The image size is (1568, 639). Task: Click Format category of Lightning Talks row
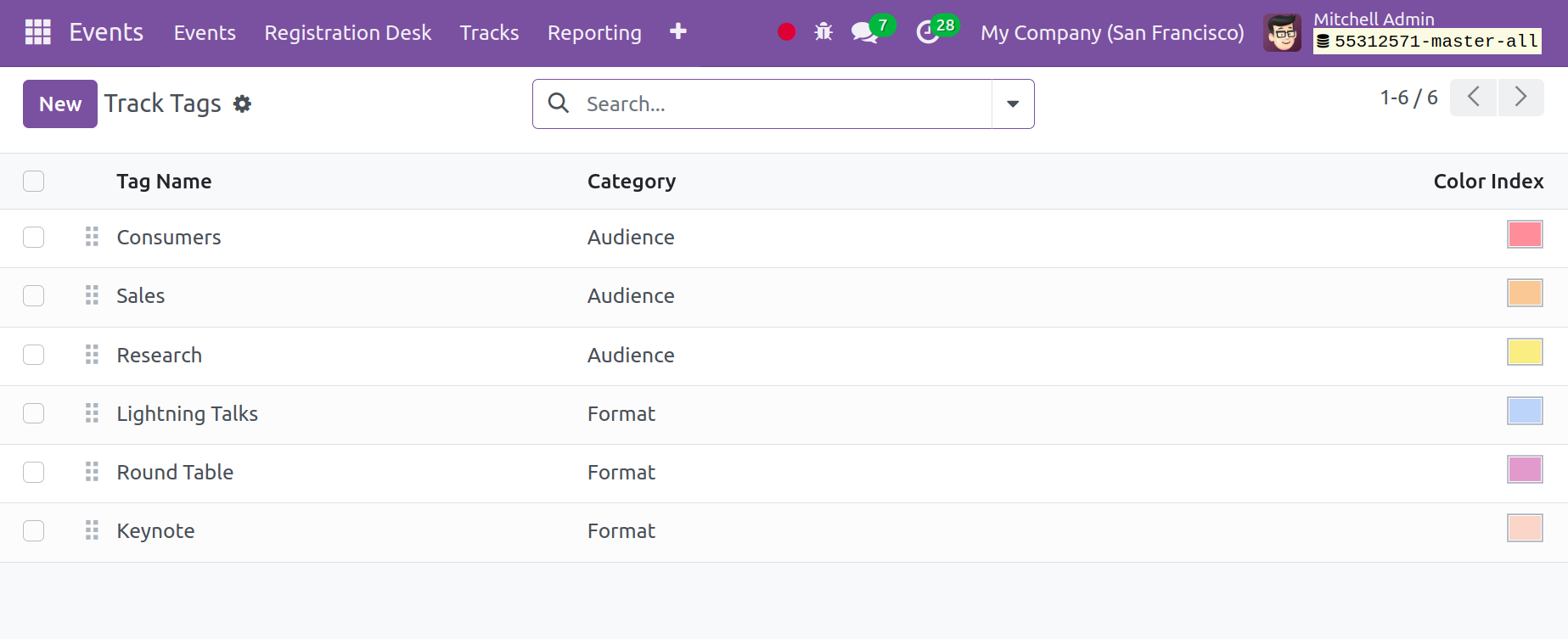621,414
